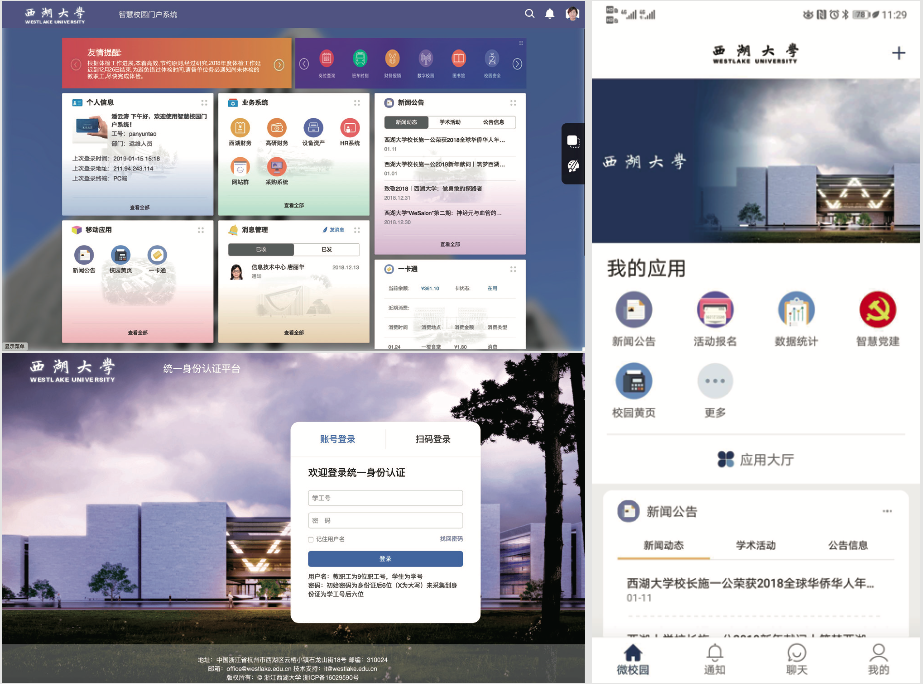Click 查看全部 in 移动应用 widget
The width and height of the screenshot is (923, 684).
coord(138,333)
